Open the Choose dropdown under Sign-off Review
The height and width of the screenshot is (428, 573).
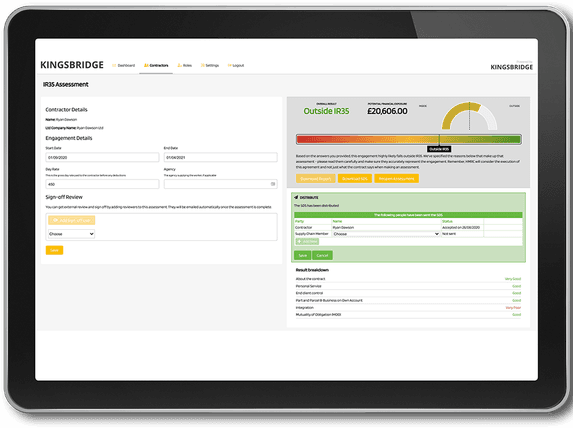[72, 234]
